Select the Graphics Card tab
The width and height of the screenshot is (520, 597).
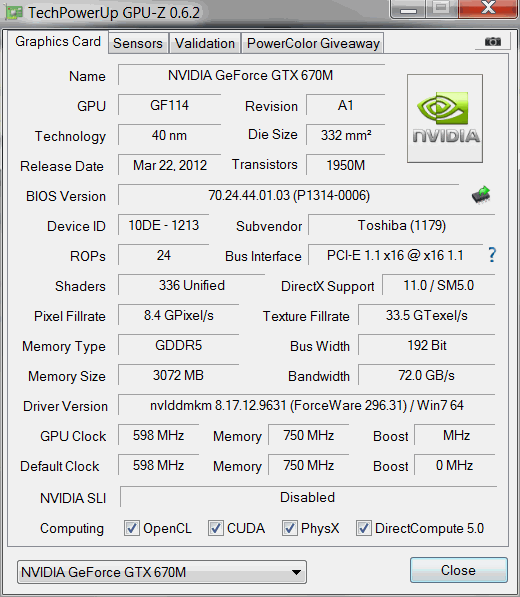58,42
